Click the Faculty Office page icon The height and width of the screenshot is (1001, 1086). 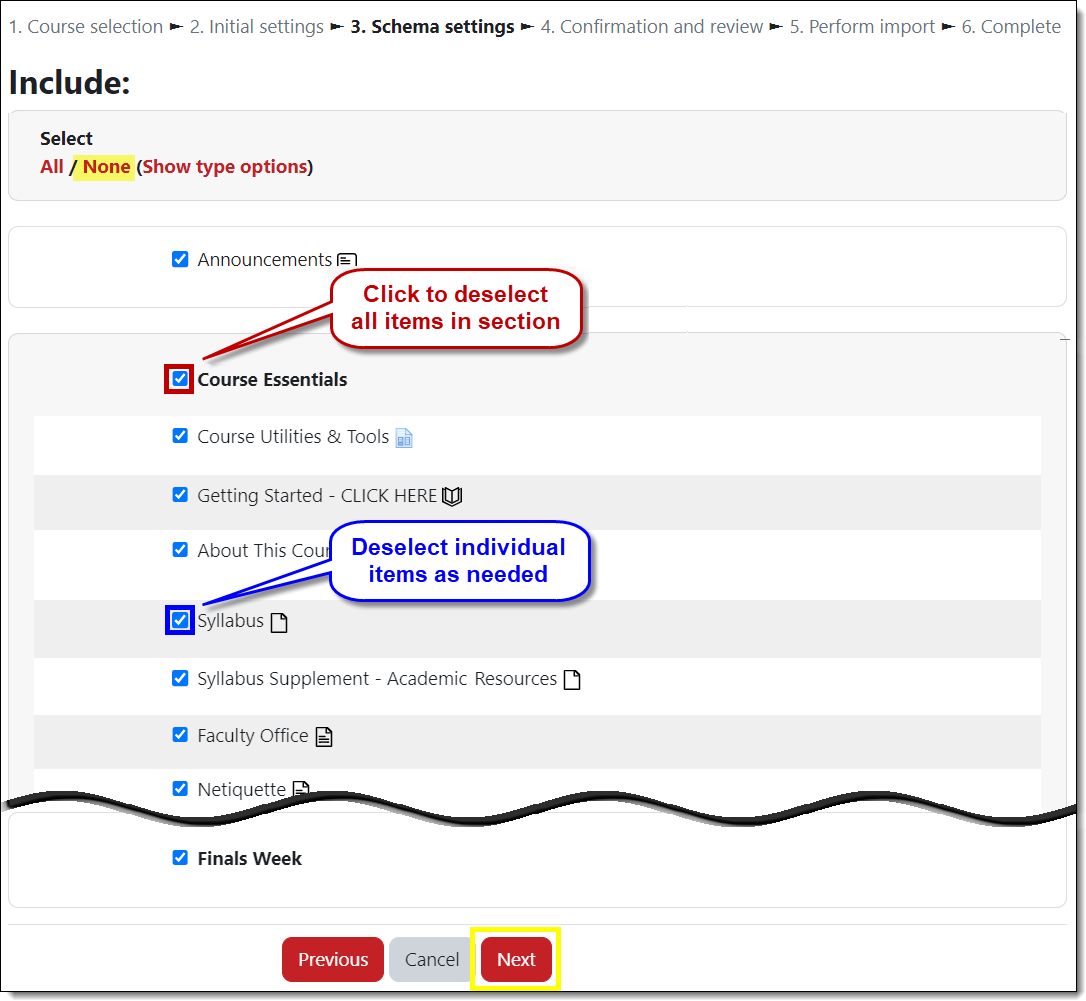pyautogui.click(x=324, y=736)
